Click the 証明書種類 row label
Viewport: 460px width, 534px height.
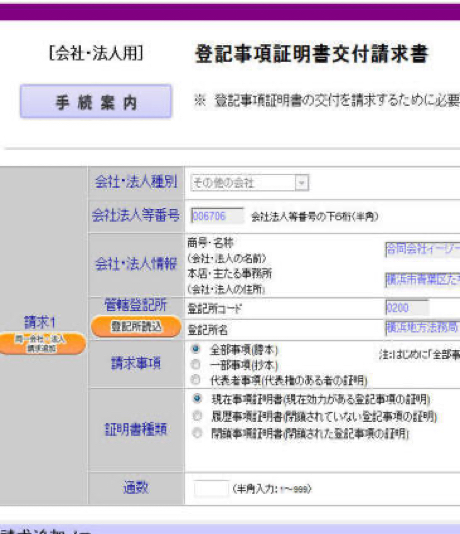[x=136, y=429]
